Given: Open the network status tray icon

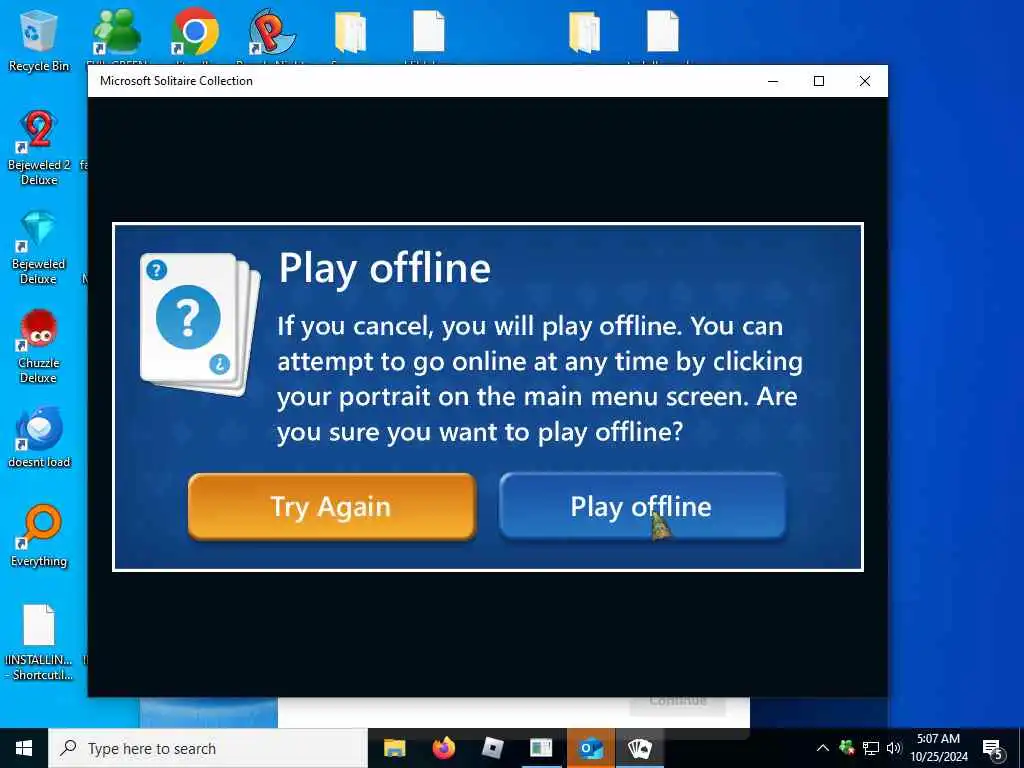Looking at the screenshot, I should pos(871,748).
